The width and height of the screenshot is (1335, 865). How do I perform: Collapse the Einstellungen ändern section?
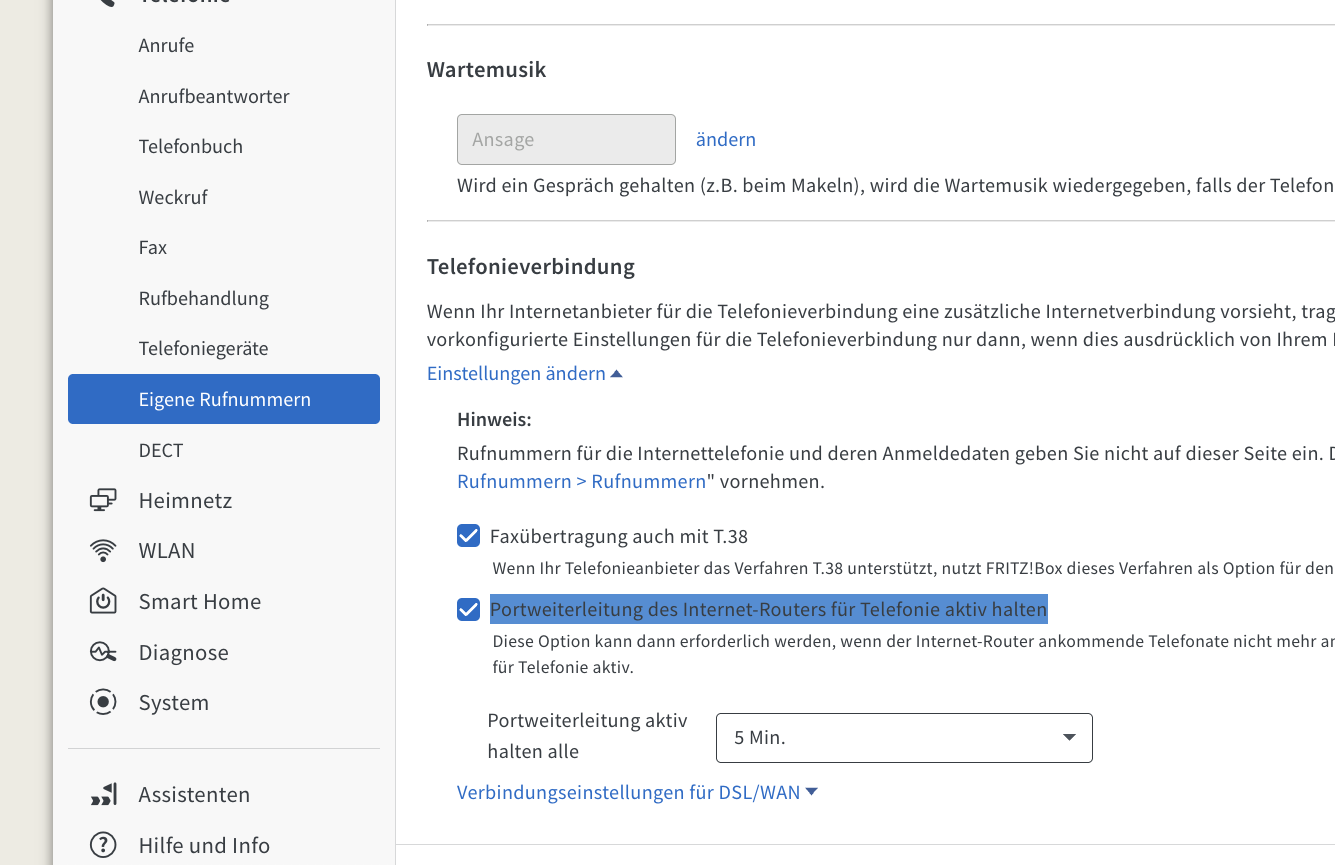tap(525, 374)
